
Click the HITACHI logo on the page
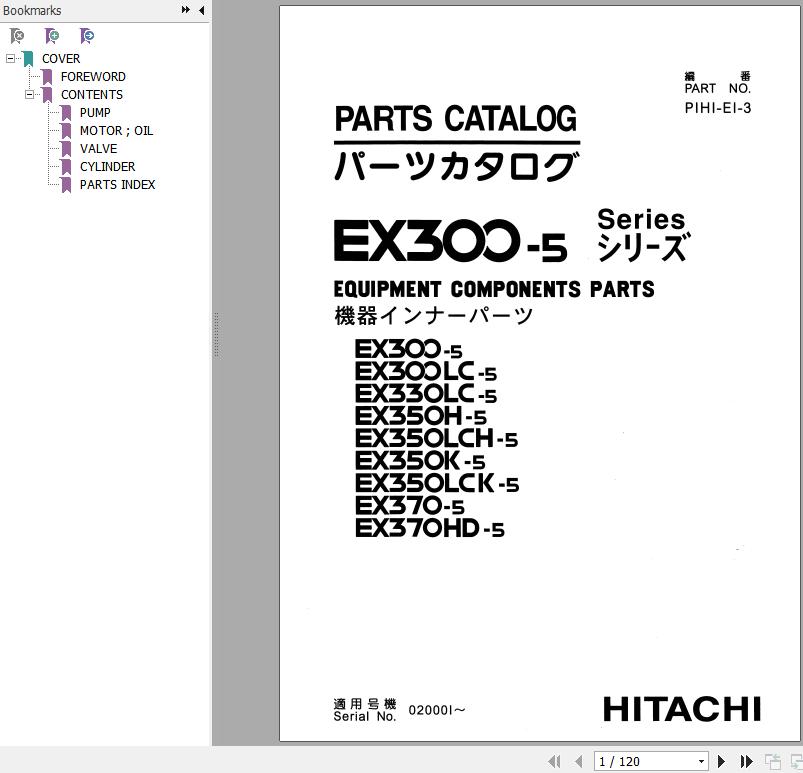pos(682,709)
